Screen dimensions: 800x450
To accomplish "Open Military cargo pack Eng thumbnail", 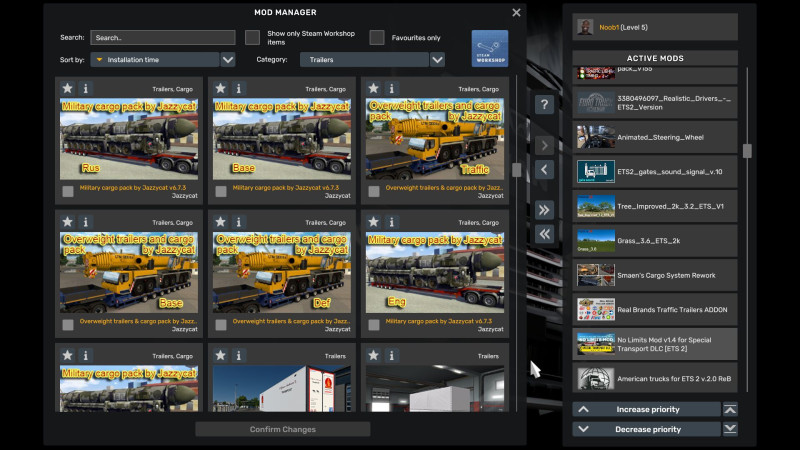I will click(435, 272).
